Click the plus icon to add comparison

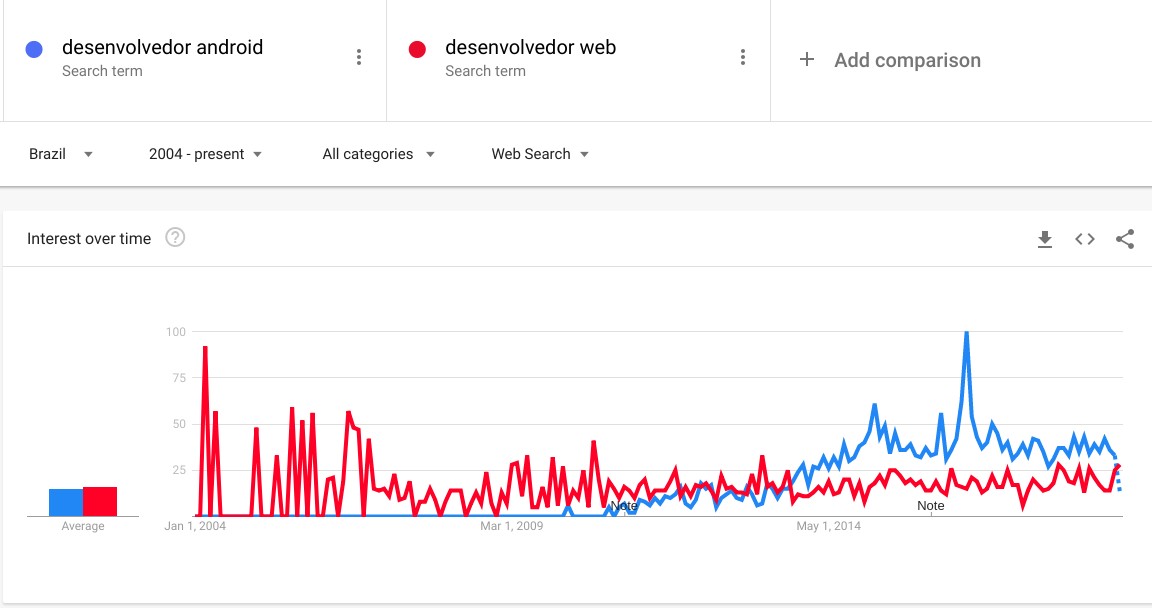coord(807,59)
